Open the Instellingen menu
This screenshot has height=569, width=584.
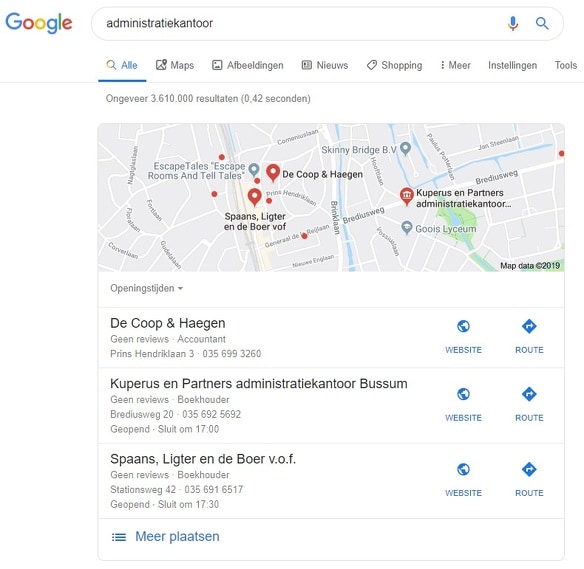coord(512,65)
